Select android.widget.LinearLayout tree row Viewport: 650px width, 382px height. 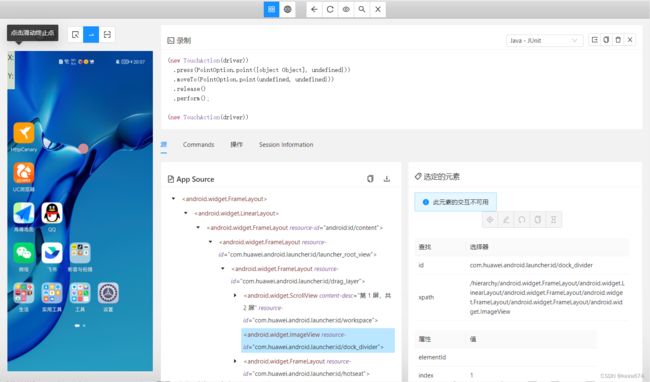[x=236, y=213]
